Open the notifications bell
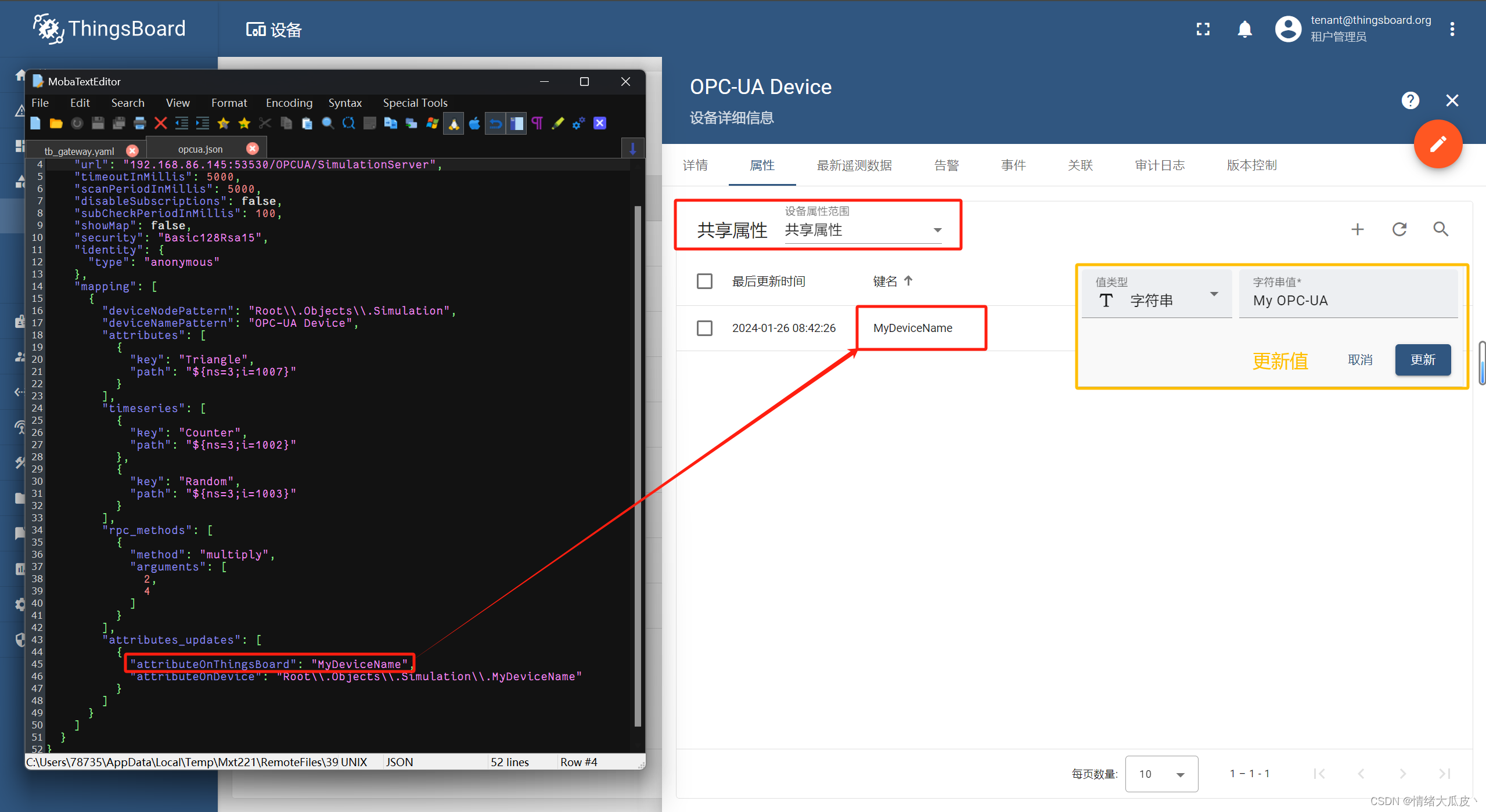Screen dimensions: 1486x812 point(1244,29)
